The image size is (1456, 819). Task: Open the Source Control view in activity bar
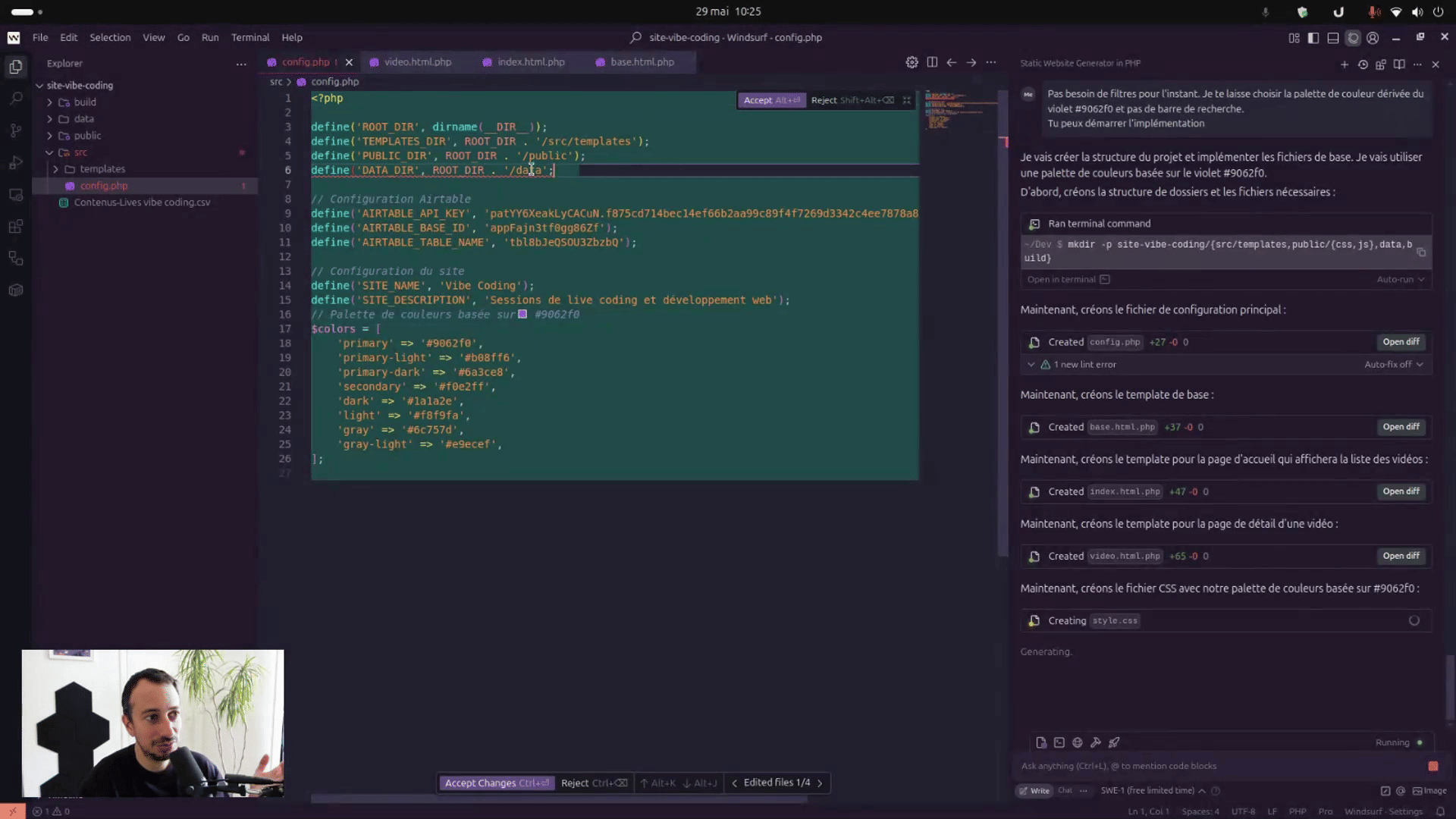pos(16,130)
